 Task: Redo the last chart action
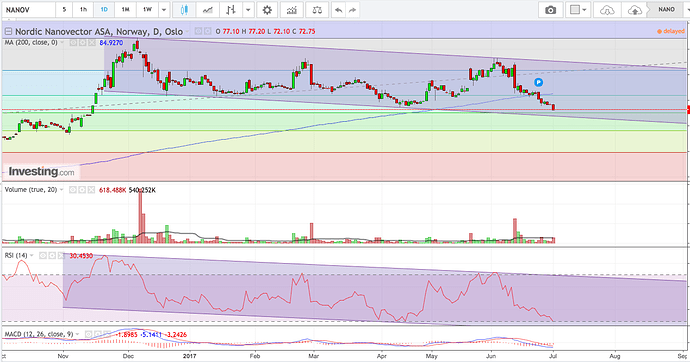pyautogui.click(x=352, y=10)
